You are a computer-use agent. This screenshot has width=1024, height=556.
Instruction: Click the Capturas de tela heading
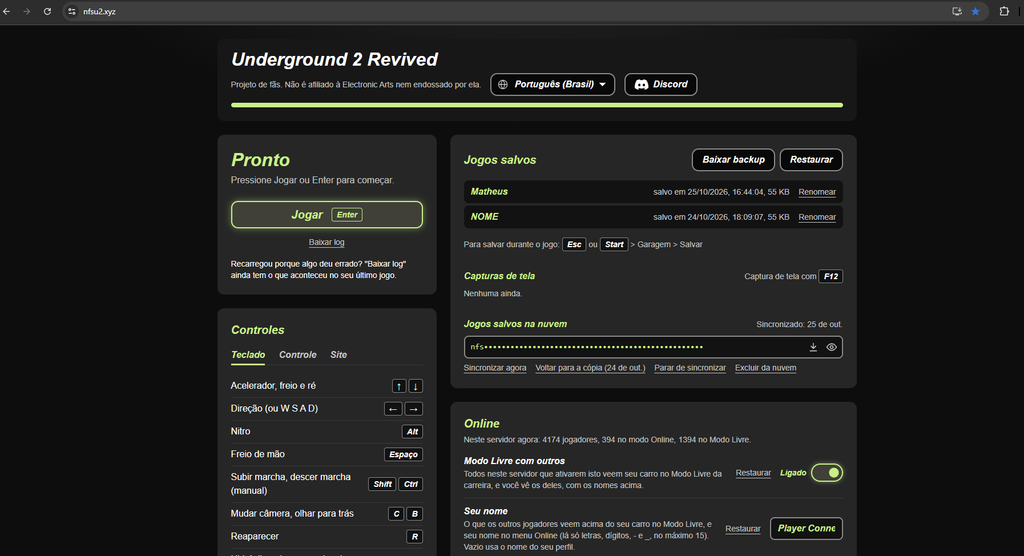(500, 276)
